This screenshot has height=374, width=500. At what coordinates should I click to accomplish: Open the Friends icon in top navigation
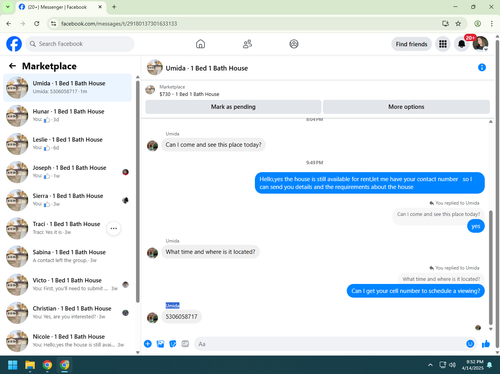(247, 44)
